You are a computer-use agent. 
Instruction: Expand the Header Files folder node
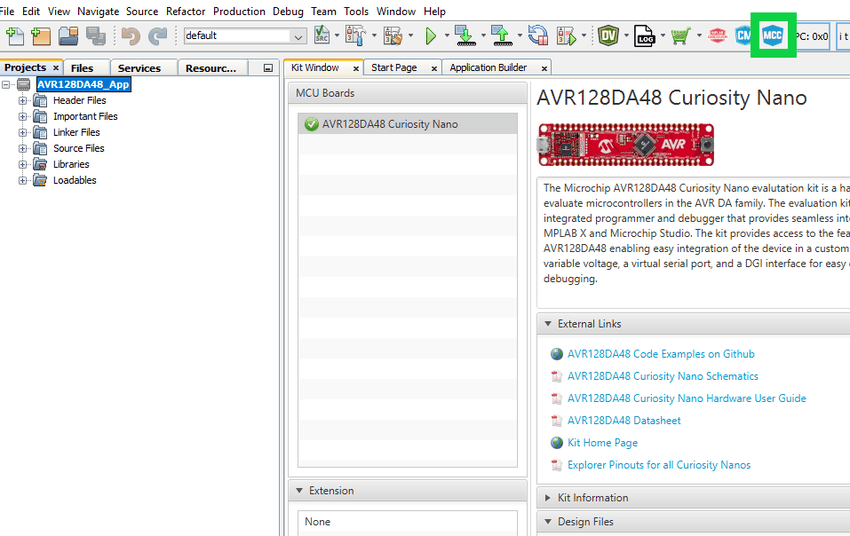[x=22, y=100]
